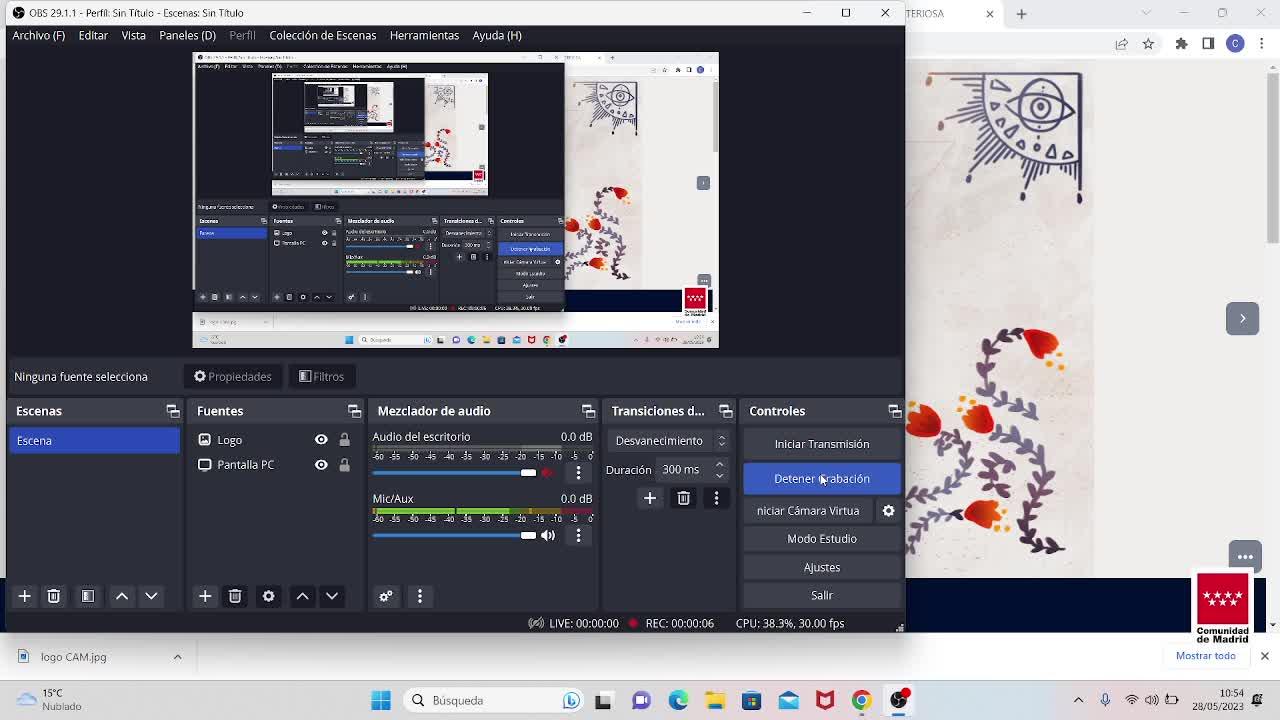Open Audio del escritorio options menu
Viewport: 1280px width, 720px height.
578,473
